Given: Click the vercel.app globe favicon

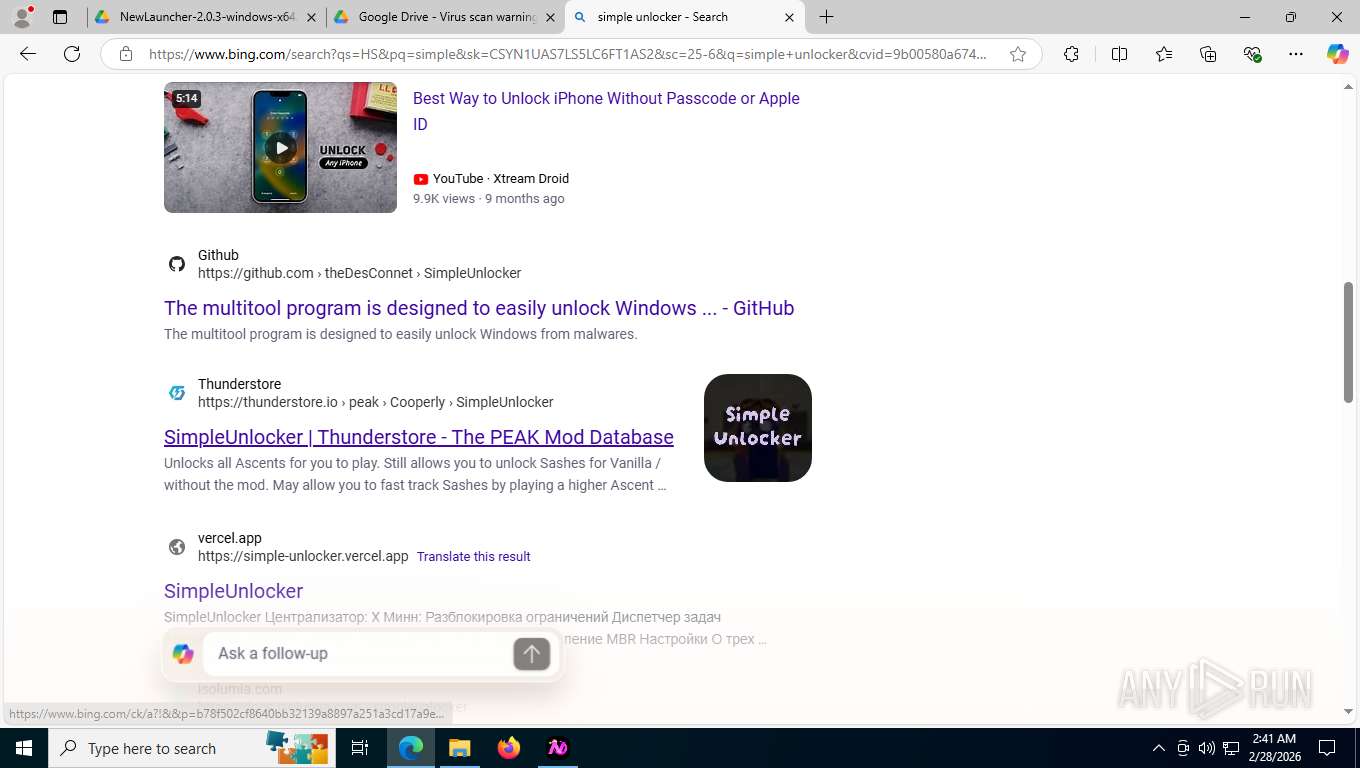Looking at the screenshot, I should coord(177,547).
